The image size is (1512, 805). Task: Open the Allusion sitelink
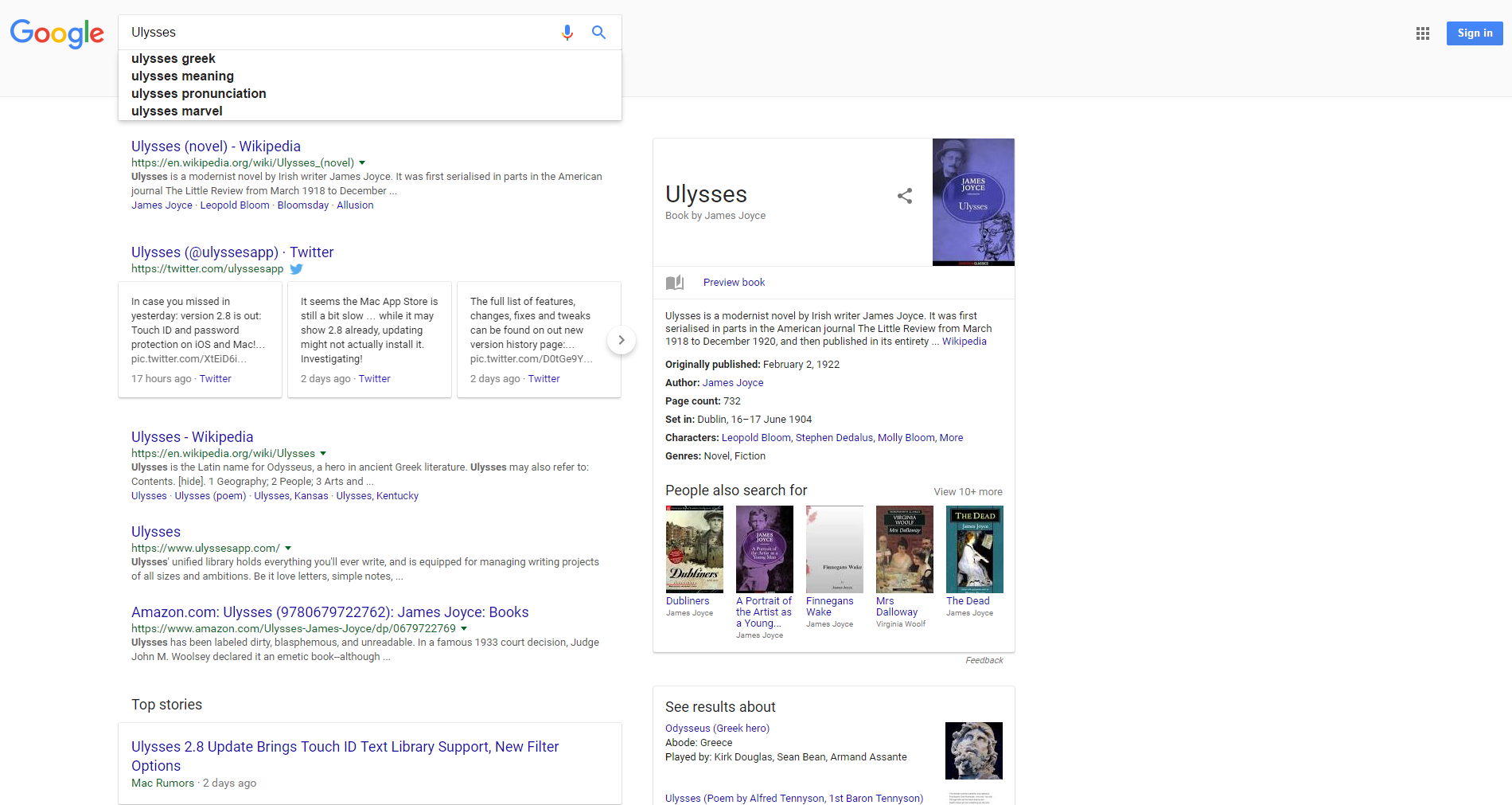pyautogui.click(x=355, y=205)
